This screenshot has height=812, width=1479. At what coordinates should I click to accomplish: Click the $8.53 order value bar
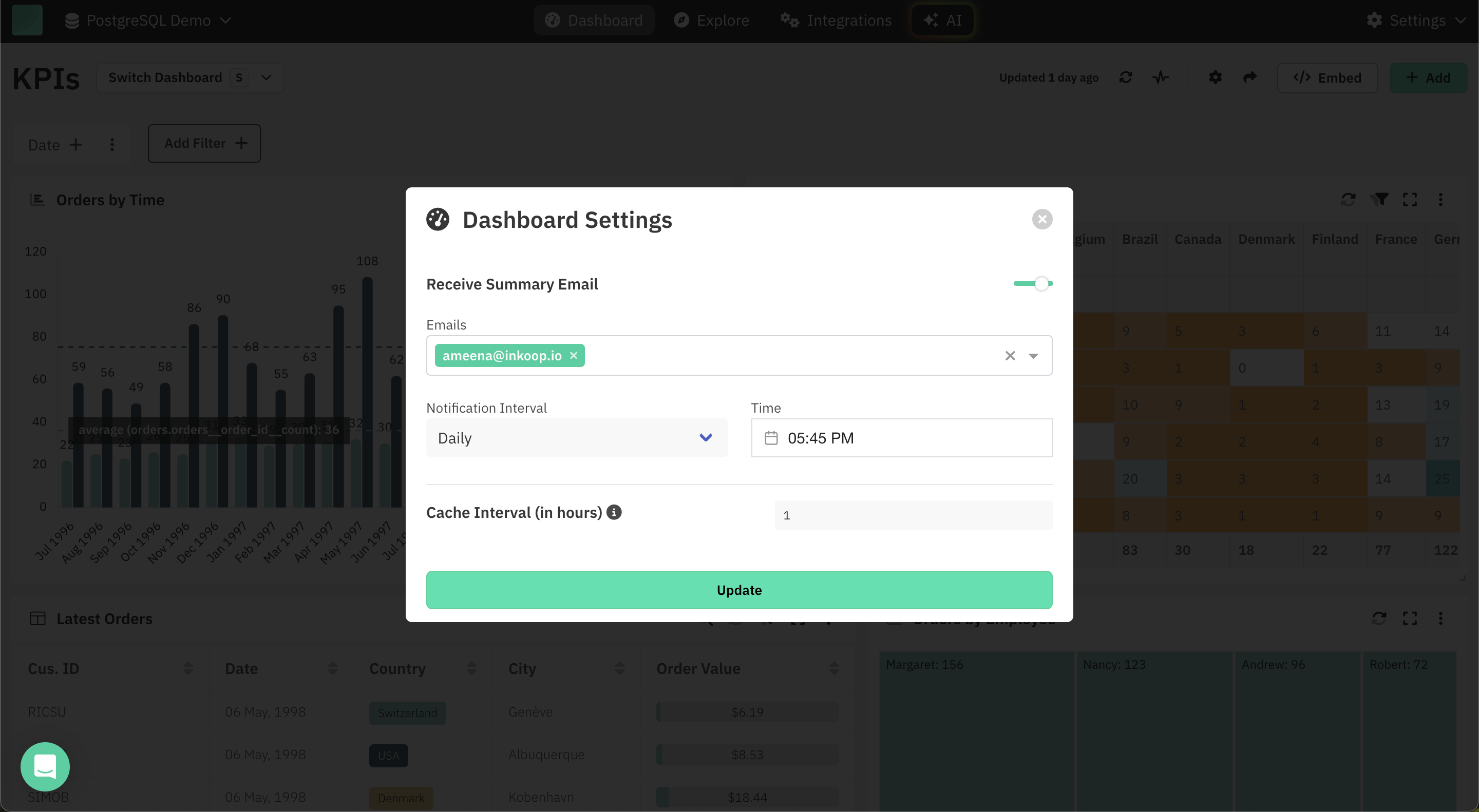pyautogui.click(x=747, y=755)
